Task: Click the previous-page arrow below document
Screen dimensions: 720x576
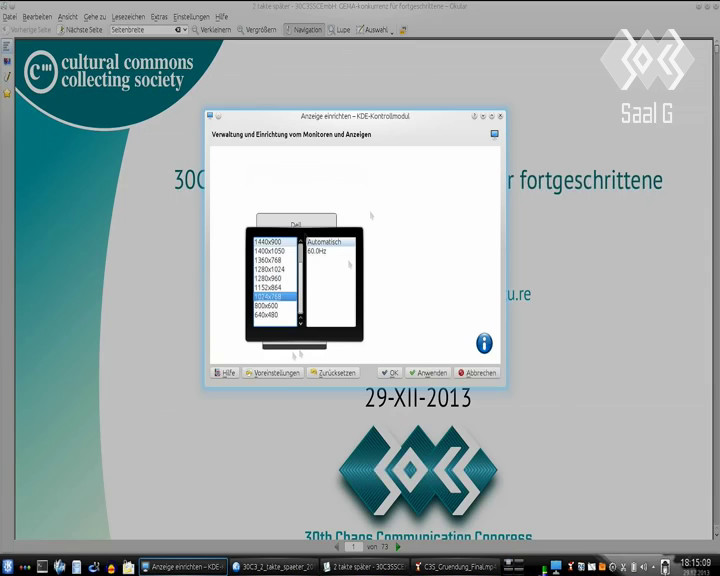Action: (337, 547)
